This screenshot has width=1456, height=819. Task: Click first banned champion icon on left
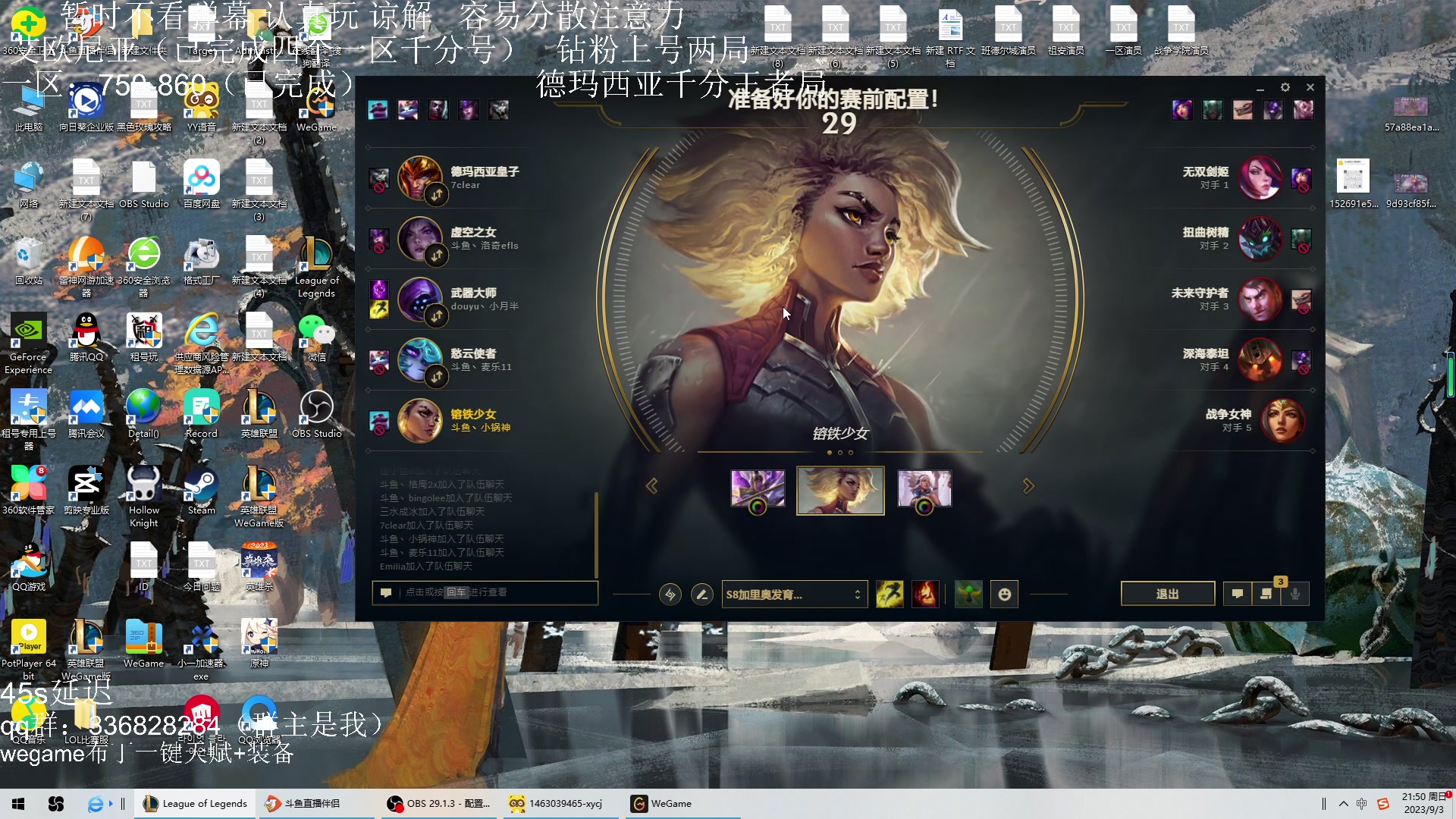378,110
